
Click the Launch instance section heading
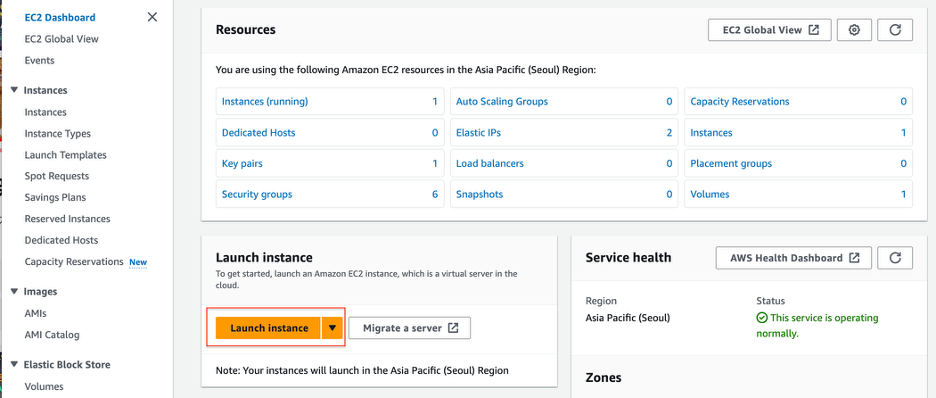click(264, 258)
